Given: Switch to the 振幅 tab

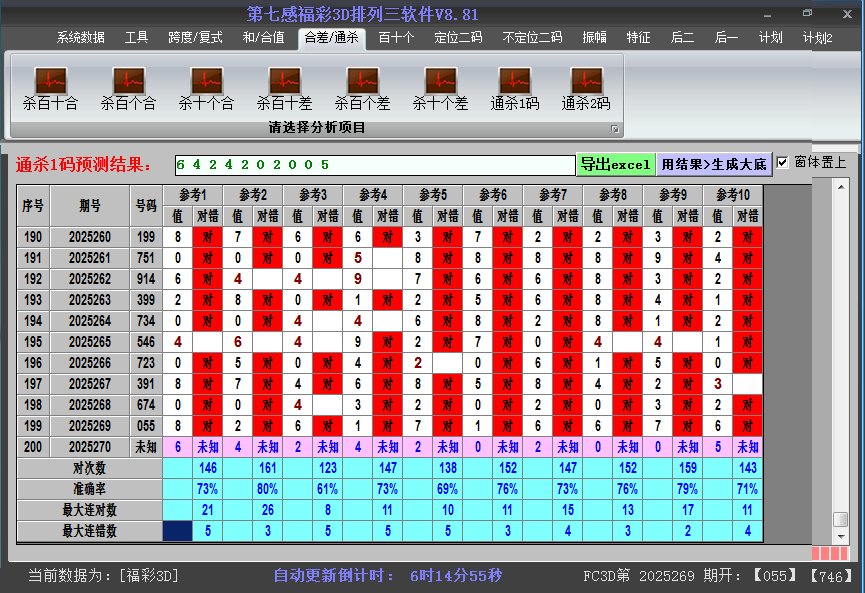Looking at the screenshot, I should tap(594, 38).
